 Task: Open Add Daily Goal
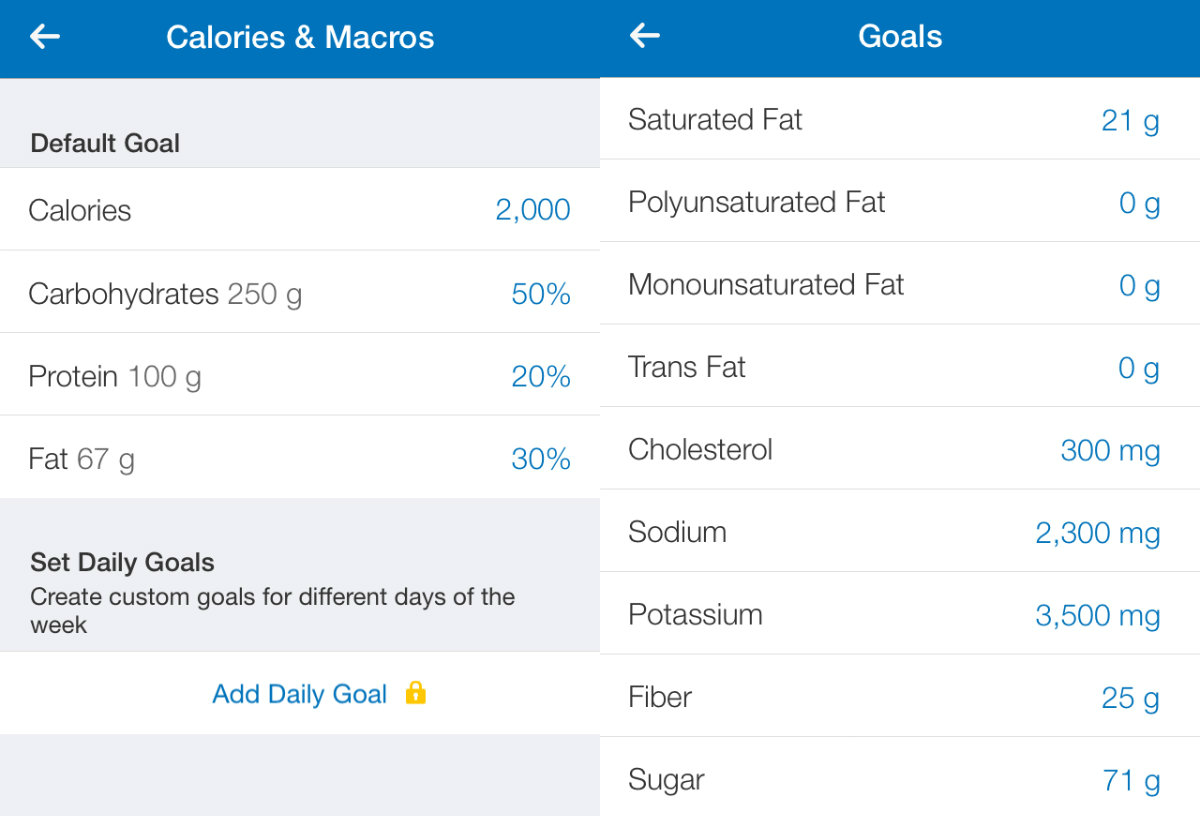coord(299,694)
